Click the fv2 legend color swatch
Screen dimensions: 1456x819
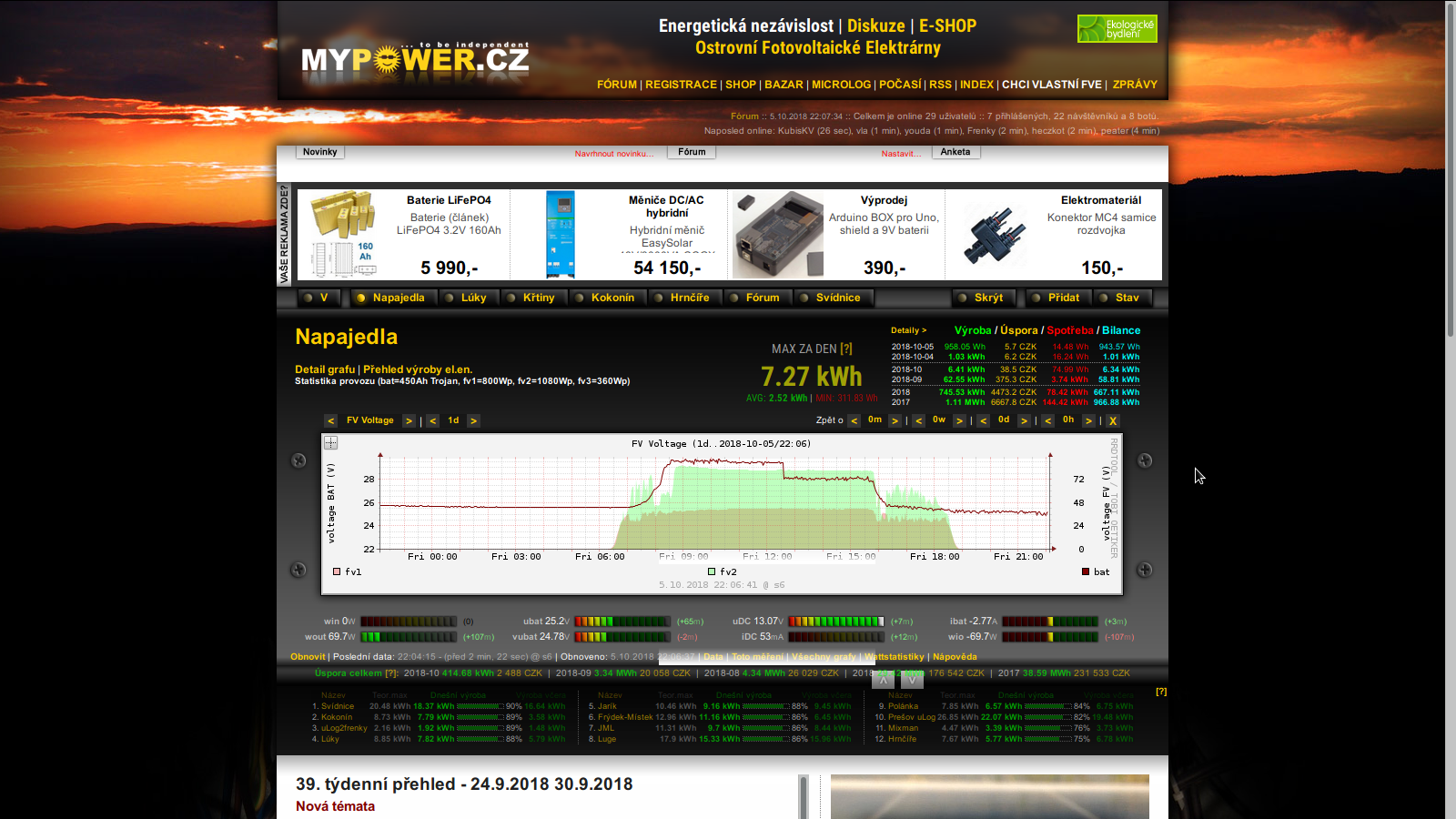[712, 571]
